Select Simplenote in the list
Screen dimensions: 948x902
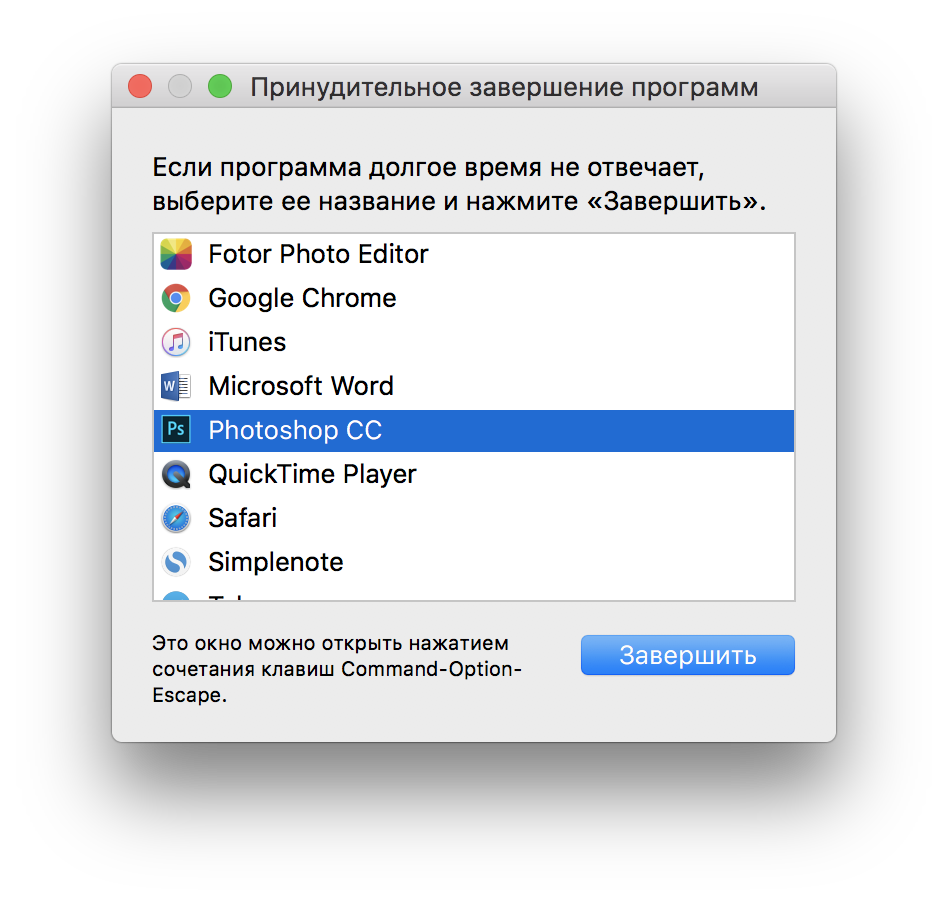click(x=474, y=562)
